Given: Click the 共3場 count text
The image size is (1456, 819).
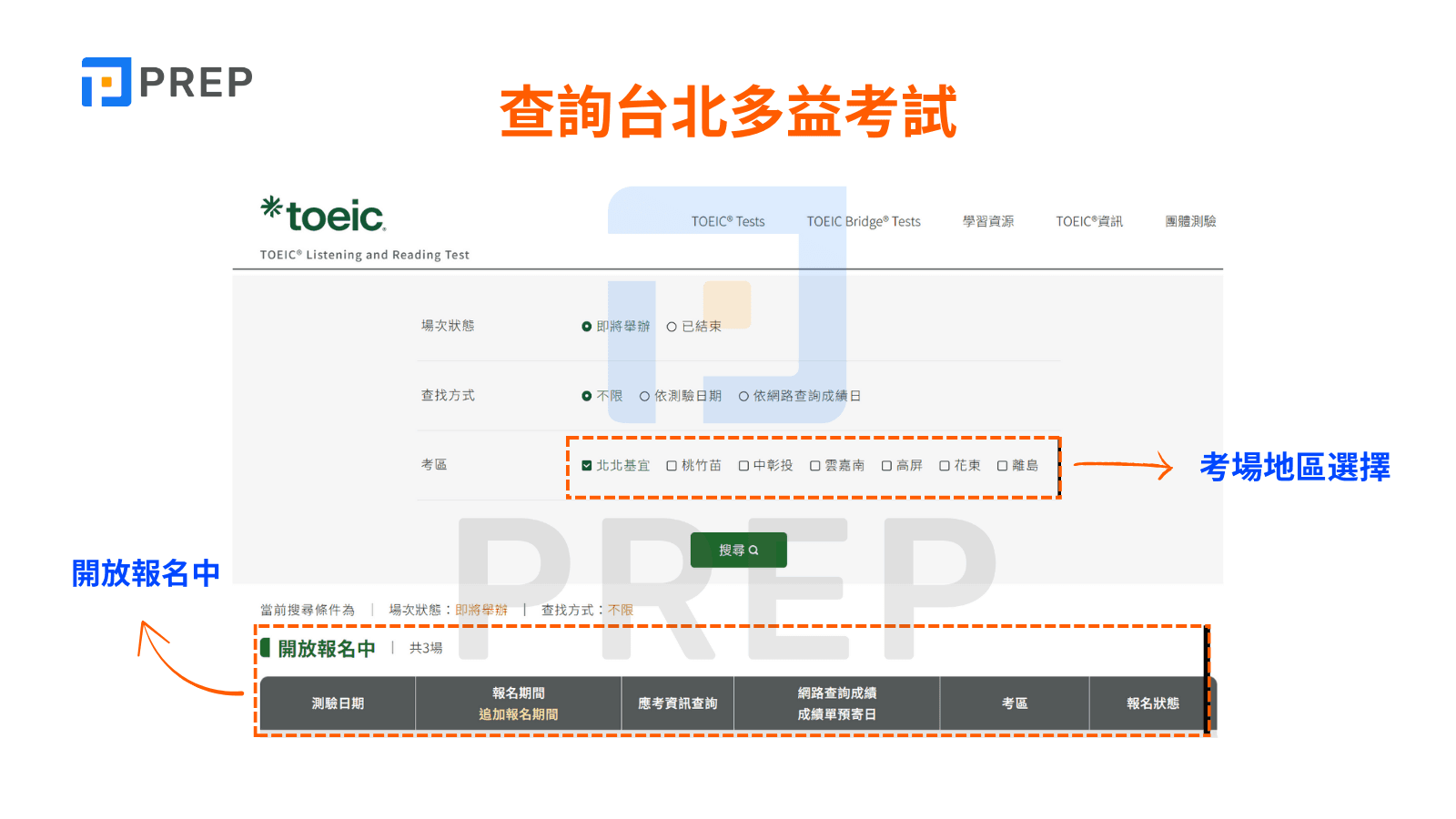Looking at the screenshot, I should point(426,648).
